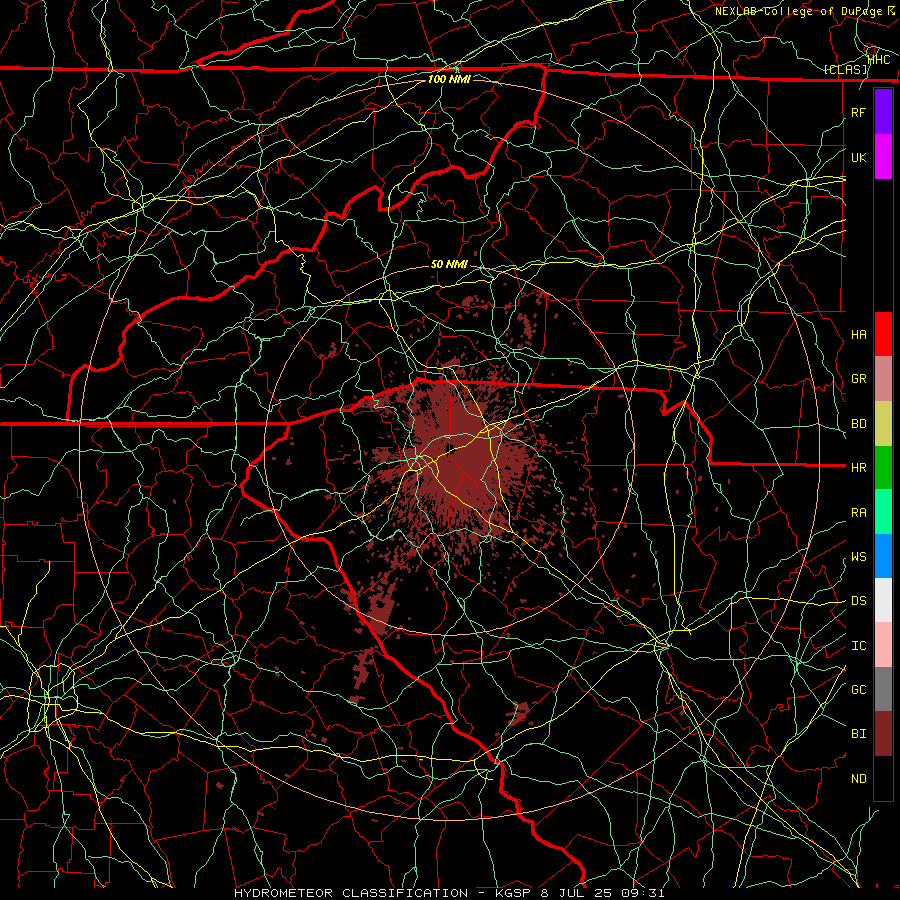The image size is (900, 900).
Task: Click the BD legend label
Action: coord(858,424)
